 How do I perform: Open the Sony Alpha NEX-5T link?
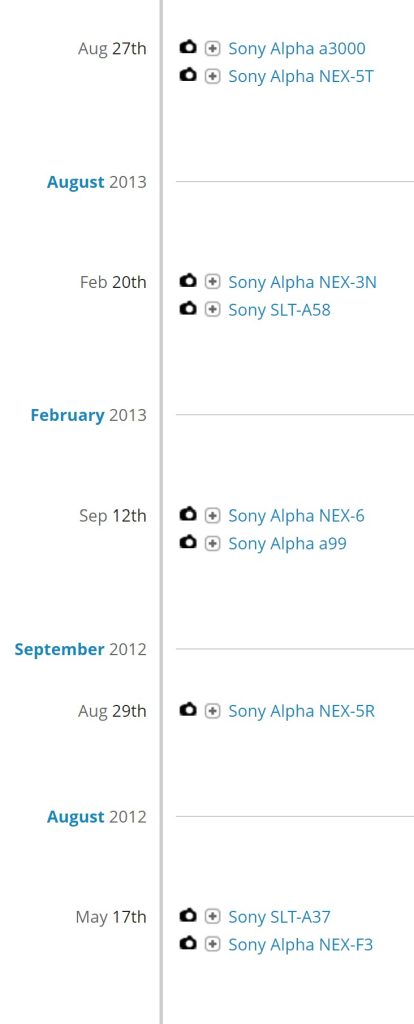tap(301, 76)
